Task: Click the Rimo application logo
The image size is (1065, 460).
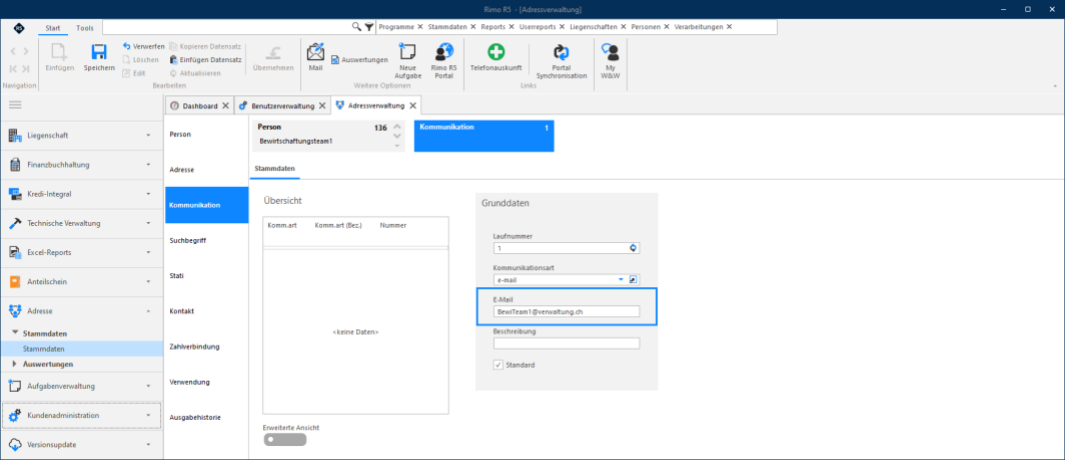Action: [x=18, y=28]
